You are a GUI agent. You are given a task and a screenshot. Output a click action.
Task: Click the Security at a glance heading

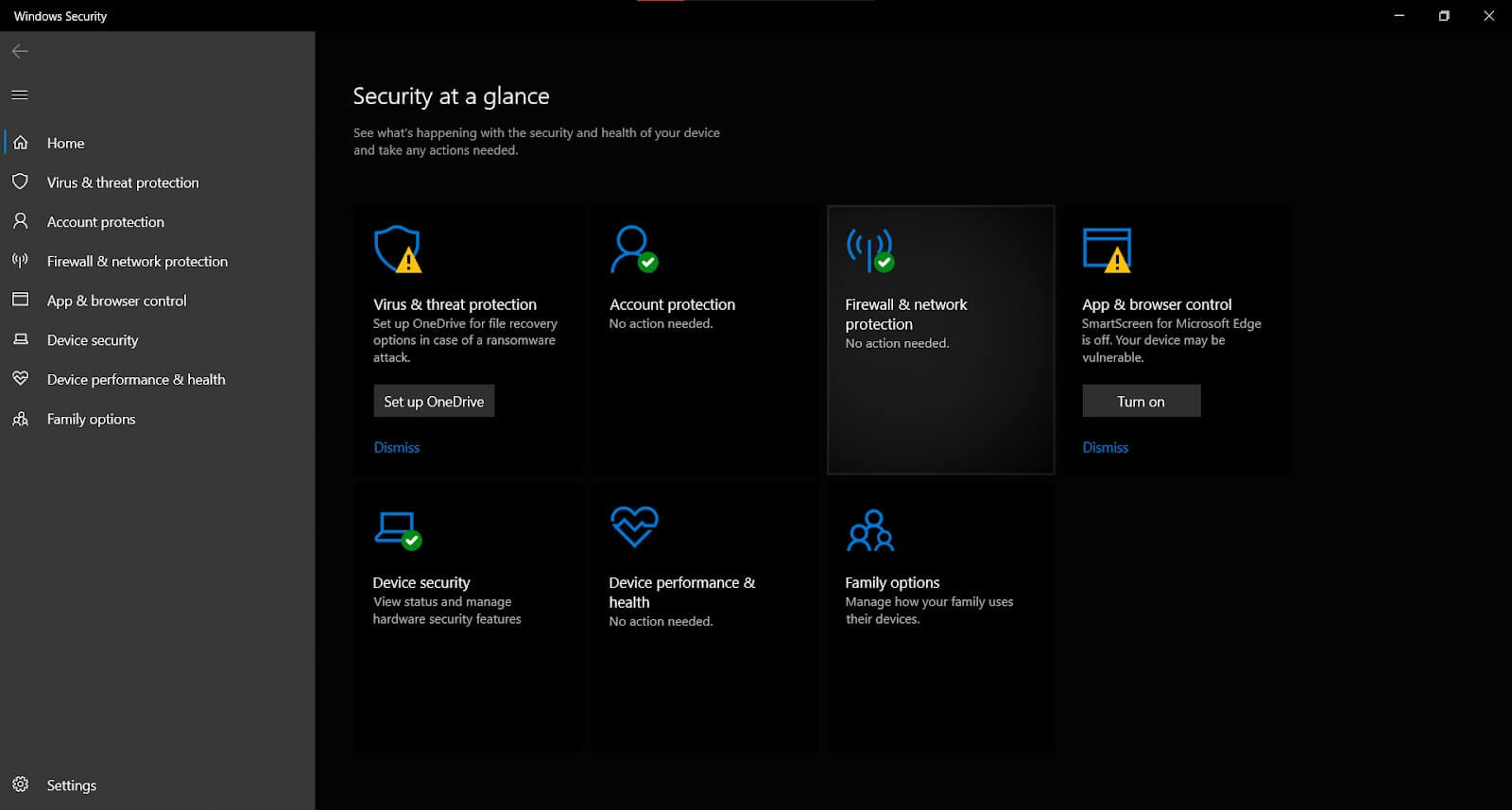(451, 96)
